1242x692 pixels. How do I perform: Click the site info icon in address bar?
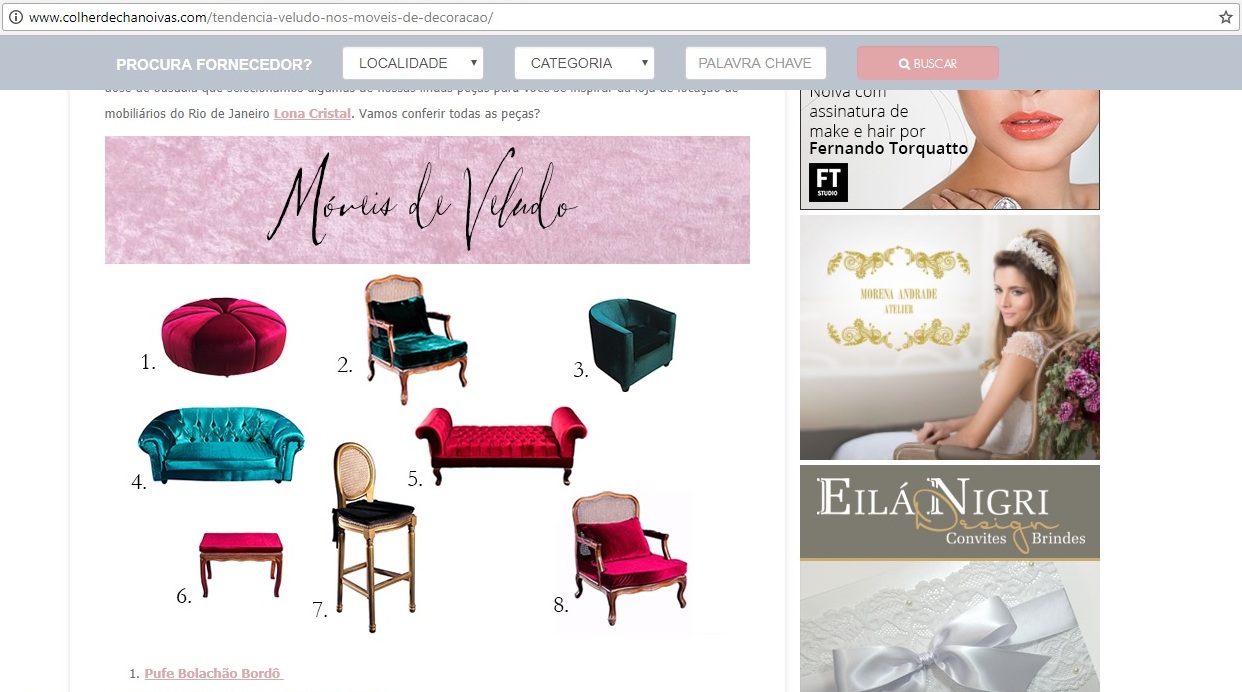tap(15, 17)
